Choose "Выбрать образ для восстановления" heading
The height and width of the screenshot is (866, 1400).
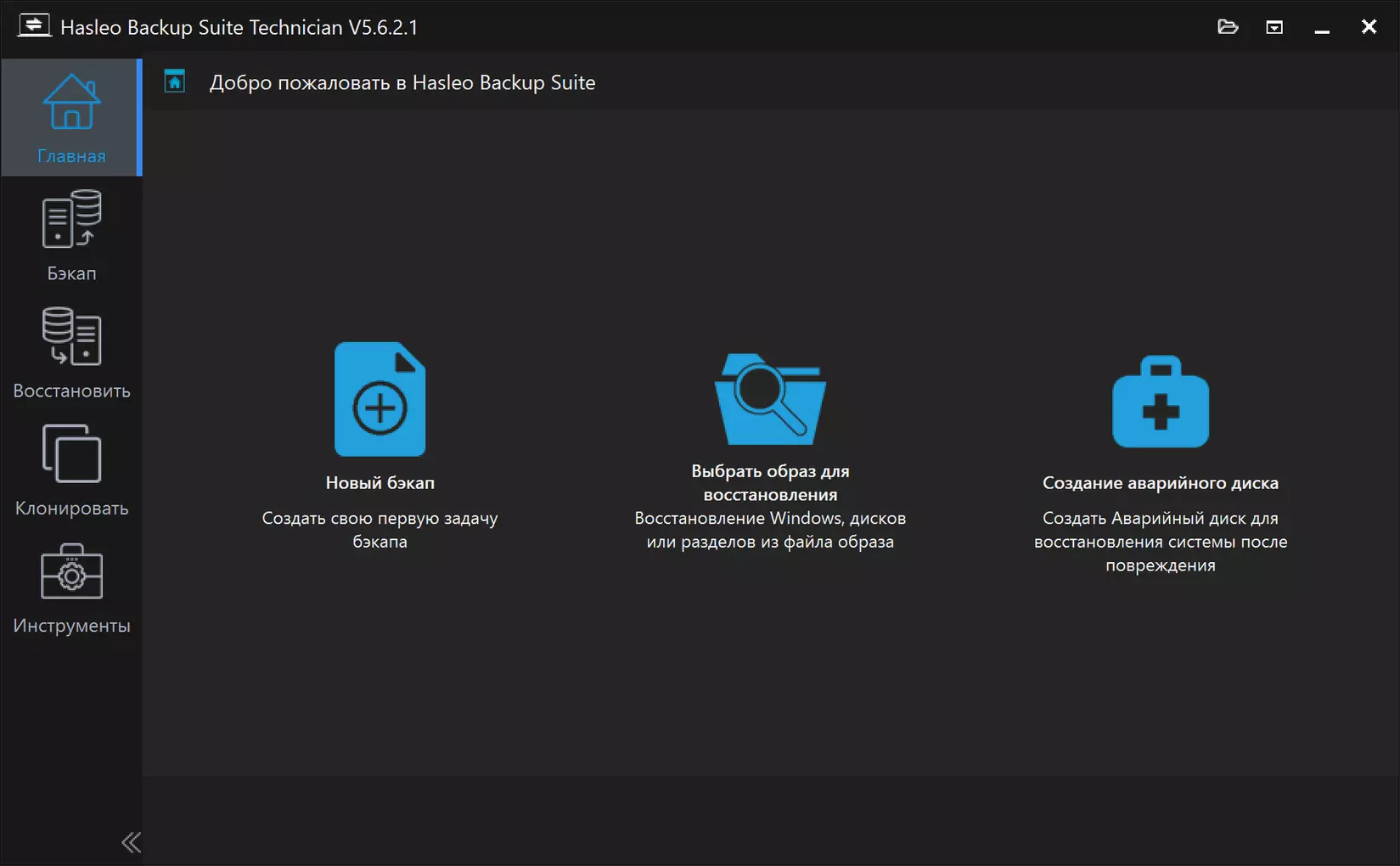pyautogui.click(x=770, y=482)
